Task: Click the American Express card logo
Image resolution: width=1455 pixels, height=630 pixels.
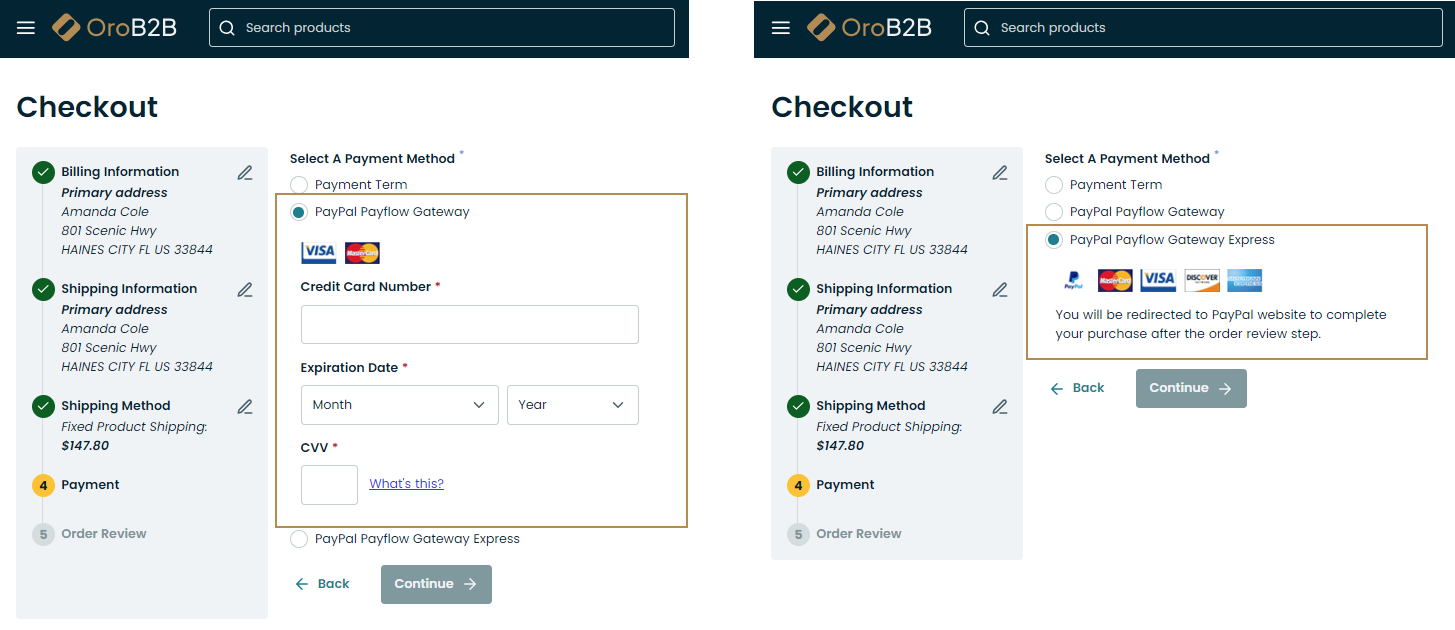Action: pos(1245,281)
